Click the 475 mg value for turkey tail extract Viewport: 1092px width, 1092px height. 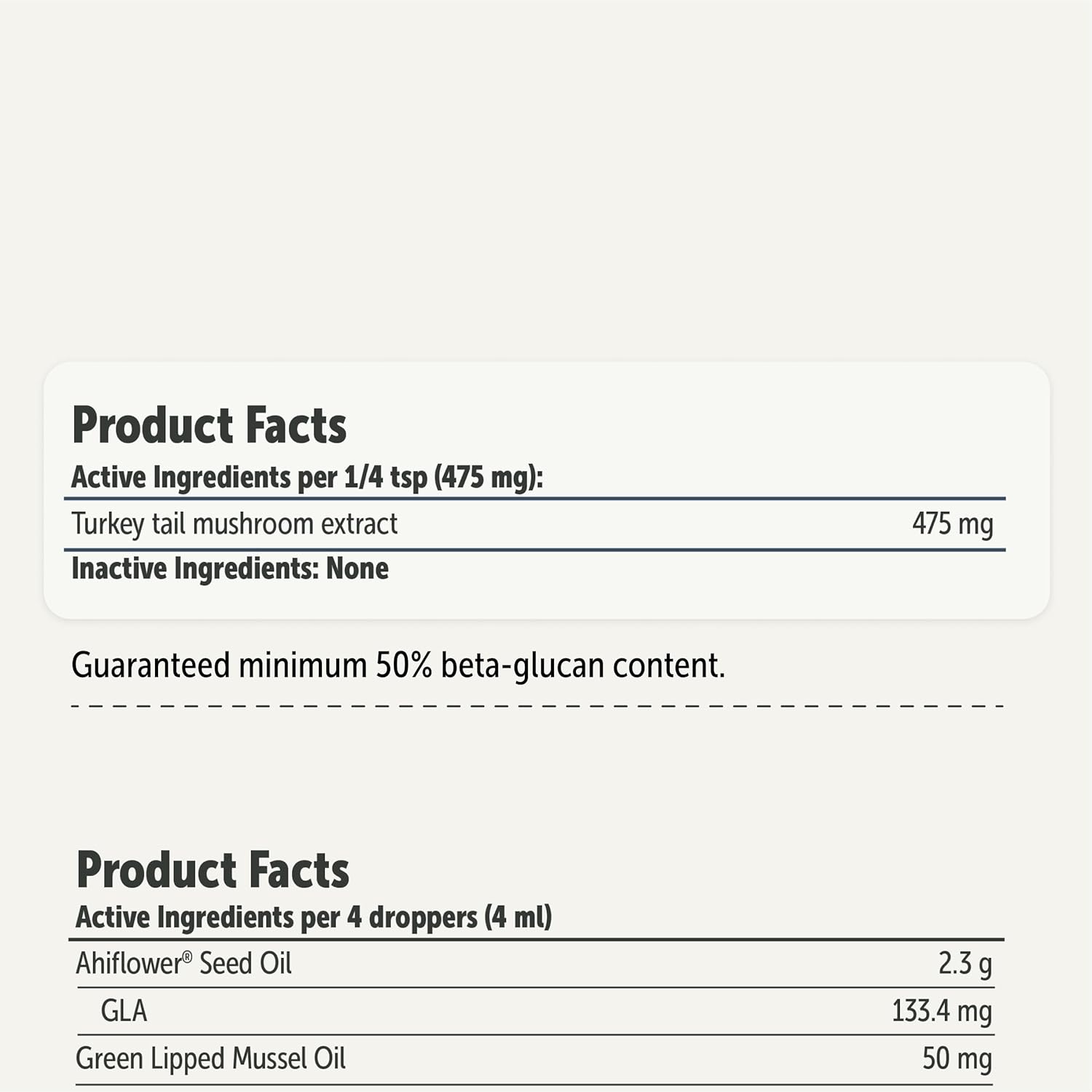[x=952, y=524]
